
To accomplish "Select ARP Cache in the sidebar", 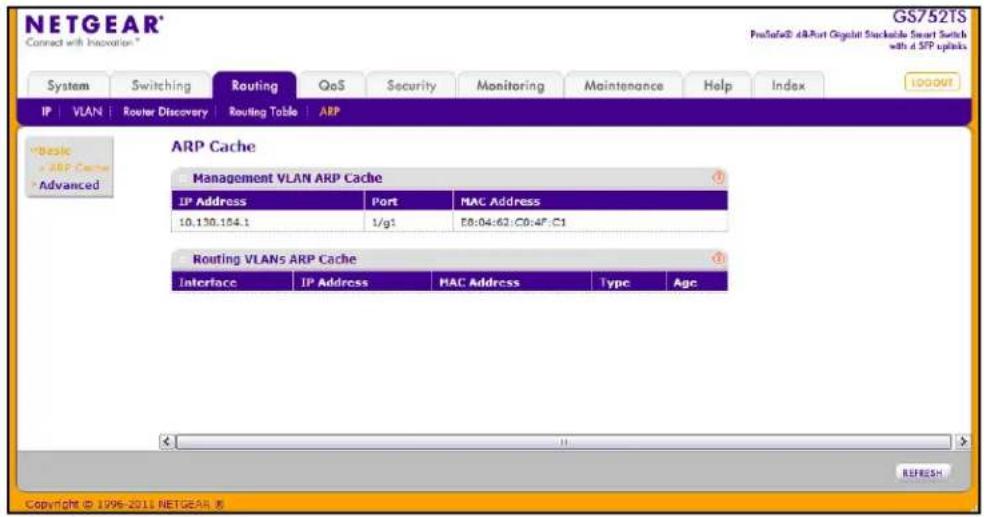I will tap(77, 168).
